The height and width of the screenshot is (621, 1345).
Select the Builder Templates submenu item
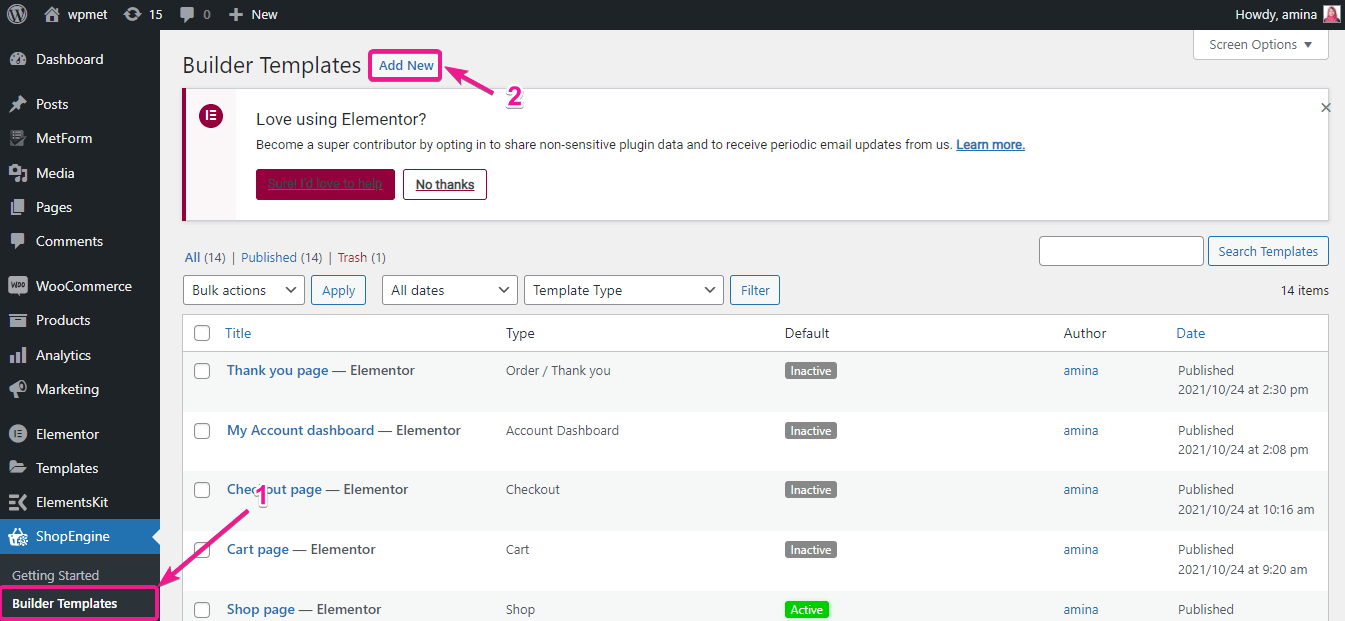click(x=78, y=603)
